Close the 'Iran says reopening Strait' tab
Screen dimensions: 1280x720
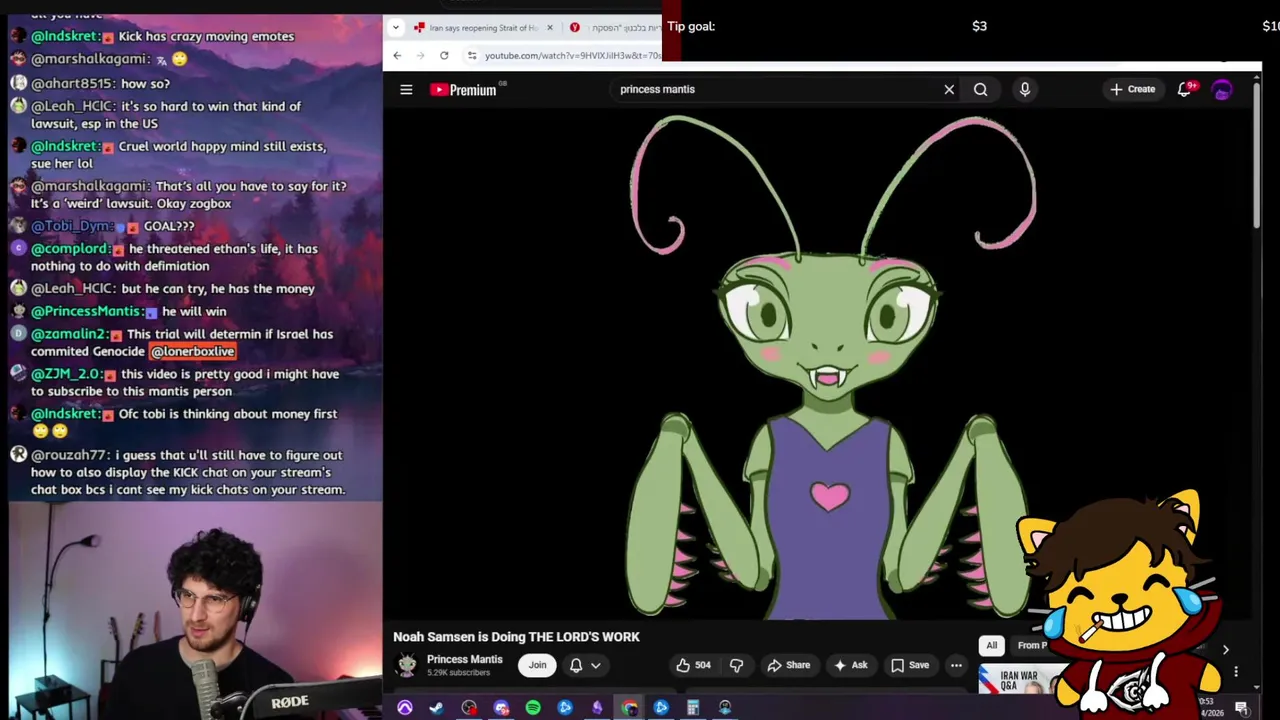click(x=549, y=27)
